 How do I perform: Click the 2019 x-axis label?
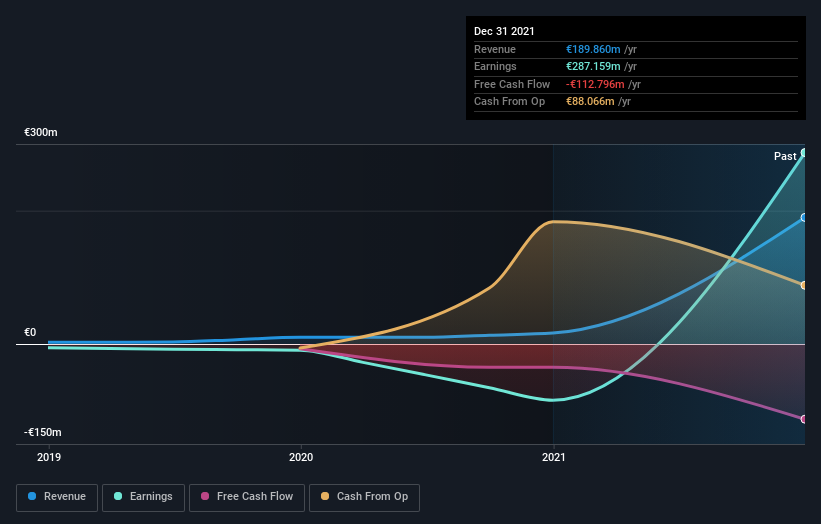click(49, 457)
